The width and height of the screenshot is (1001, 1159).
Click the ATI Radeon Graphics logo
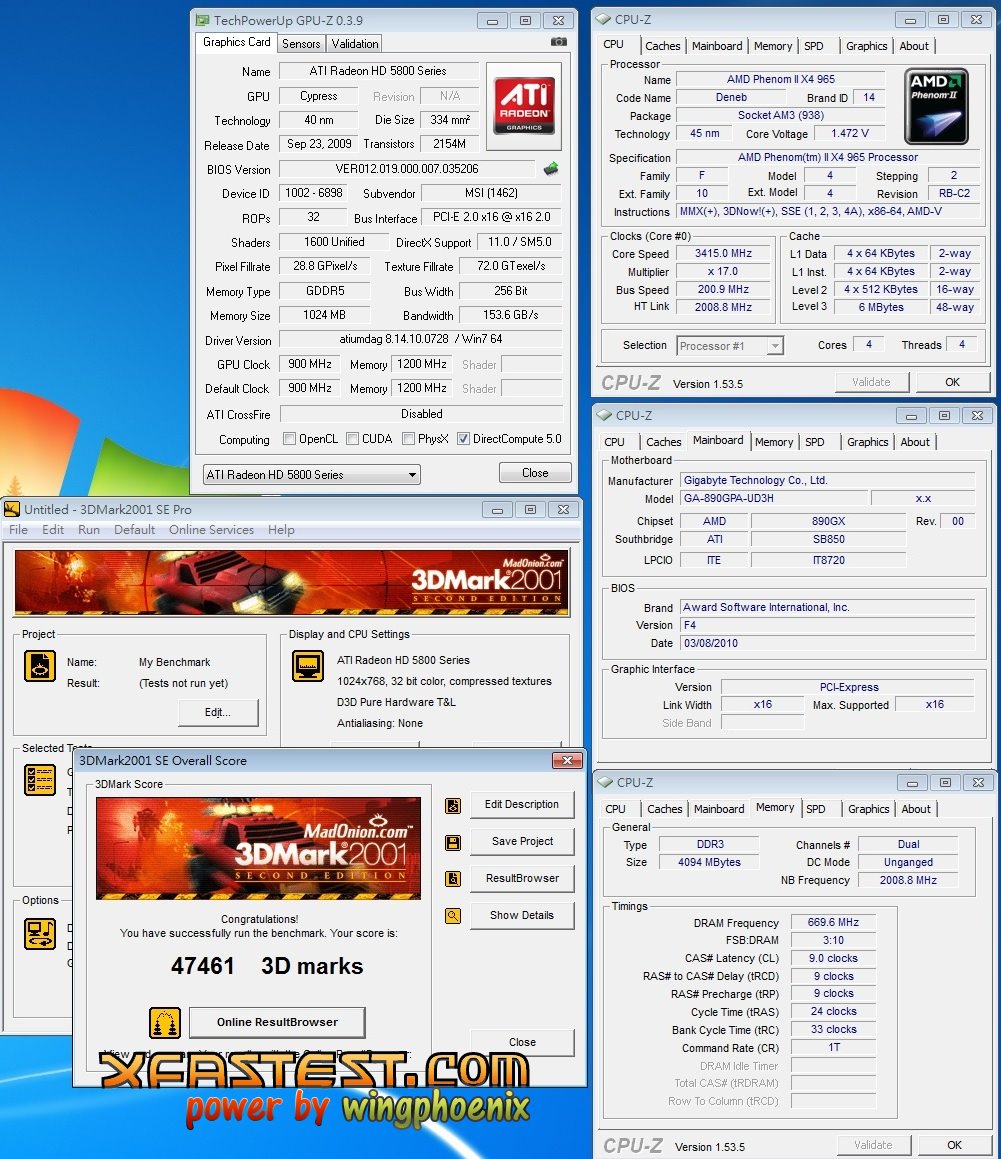tap(524, 104)
